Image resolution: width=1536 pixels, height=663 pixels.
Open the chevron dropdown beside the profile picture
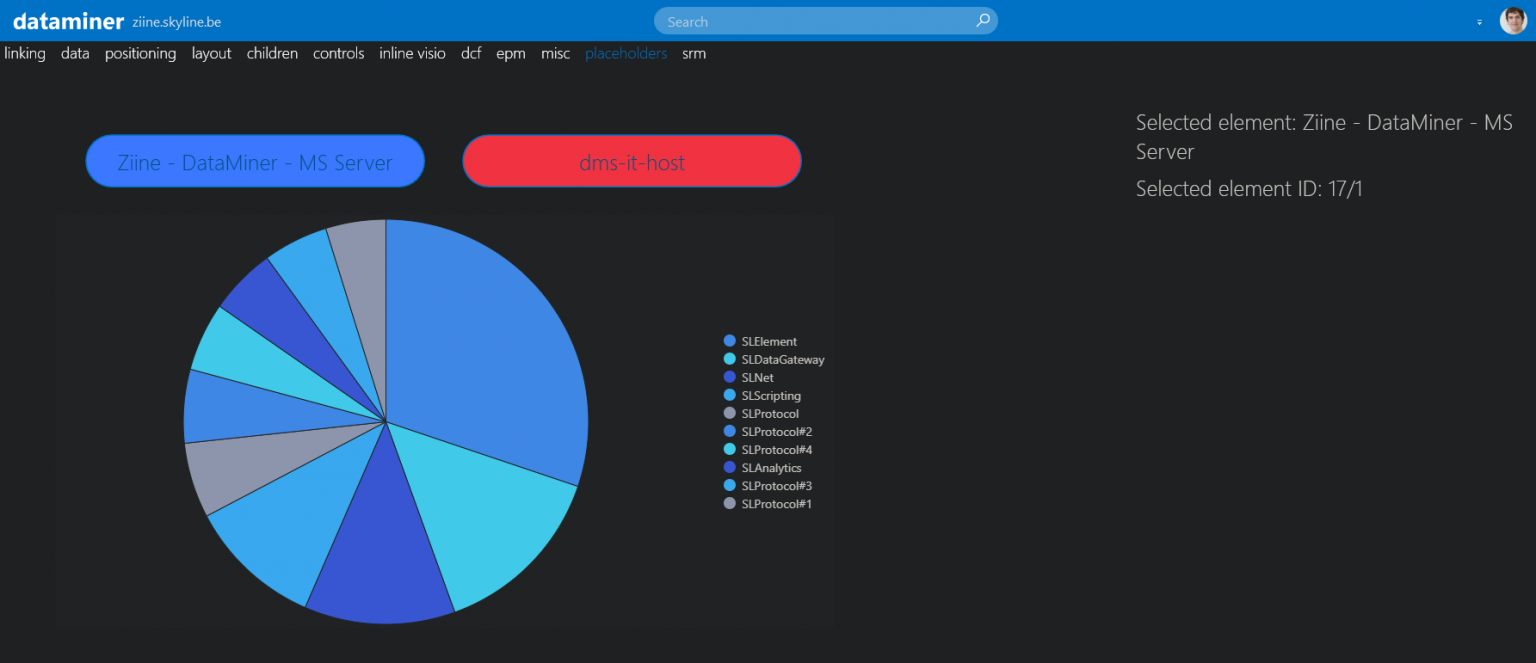point(1479,21)
